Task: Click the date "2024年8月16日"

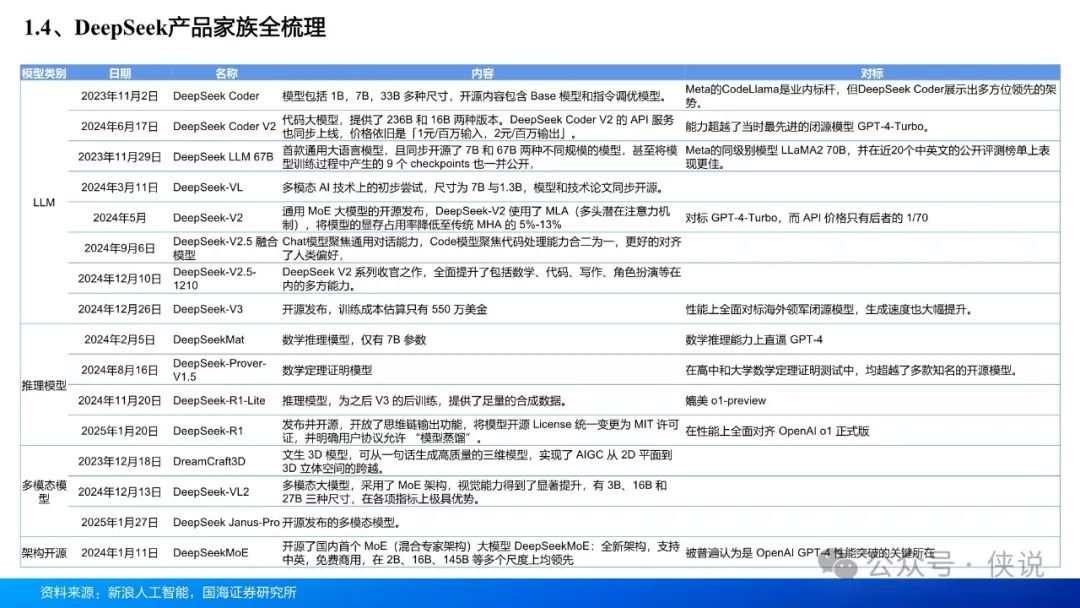Action: click(120, 370)
